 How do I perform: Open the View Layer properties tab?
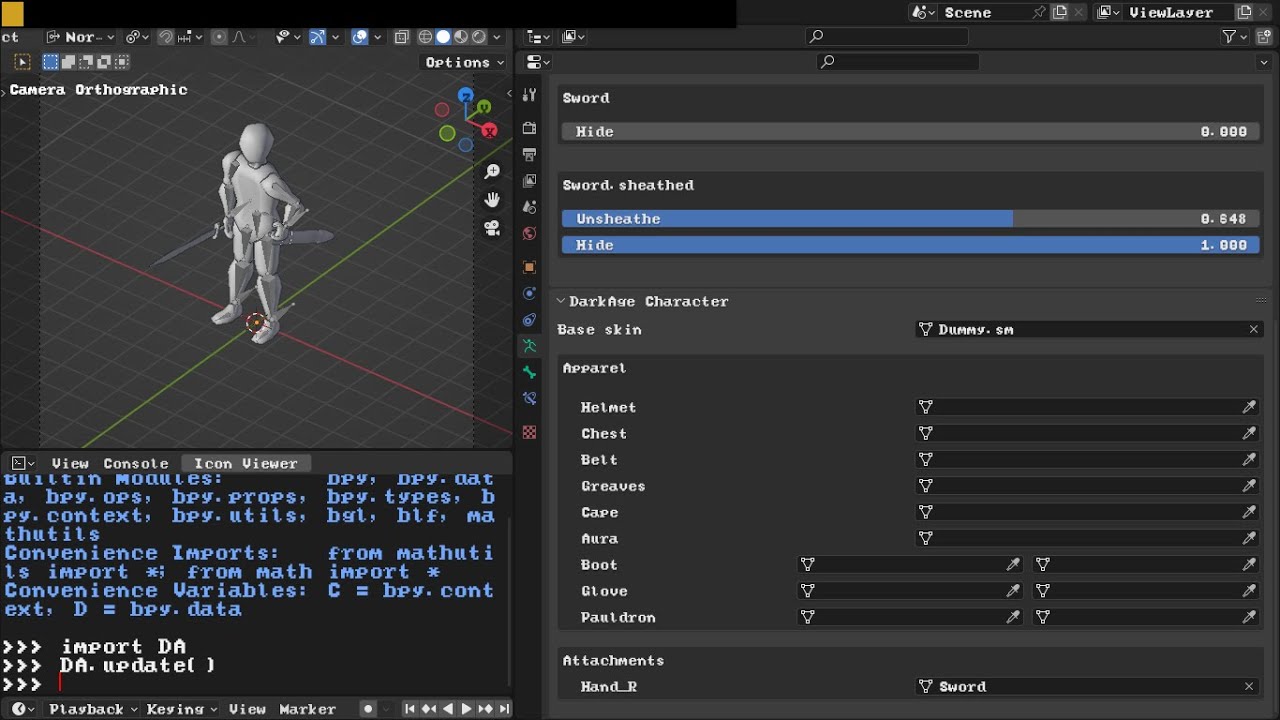coord(530,180)
